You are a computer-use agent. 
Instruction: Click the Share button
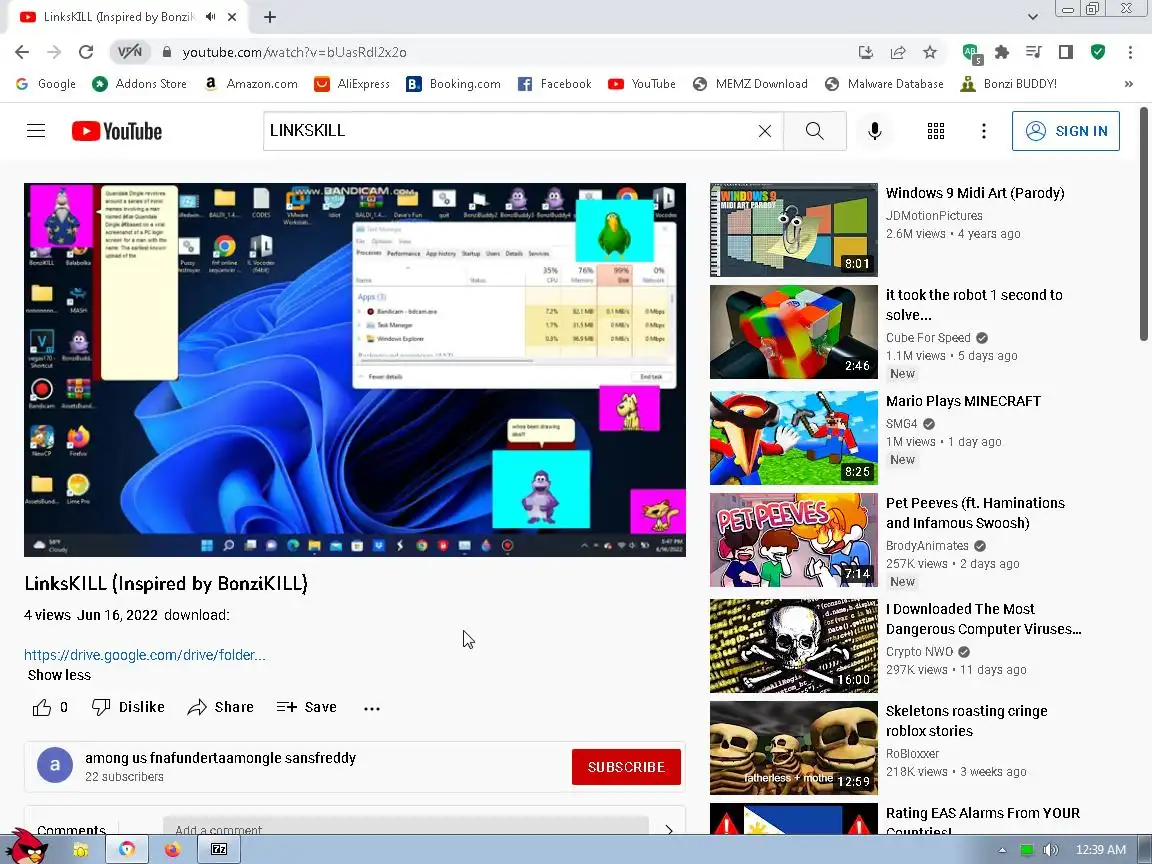pyautogui.click(x=220, y=708)
